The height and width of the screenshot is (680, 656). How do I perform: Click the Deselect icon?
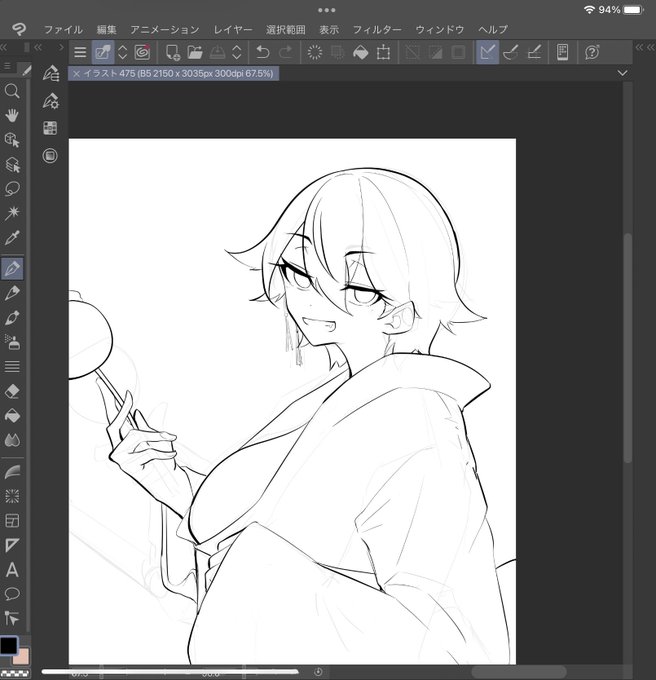coord(412,52)
